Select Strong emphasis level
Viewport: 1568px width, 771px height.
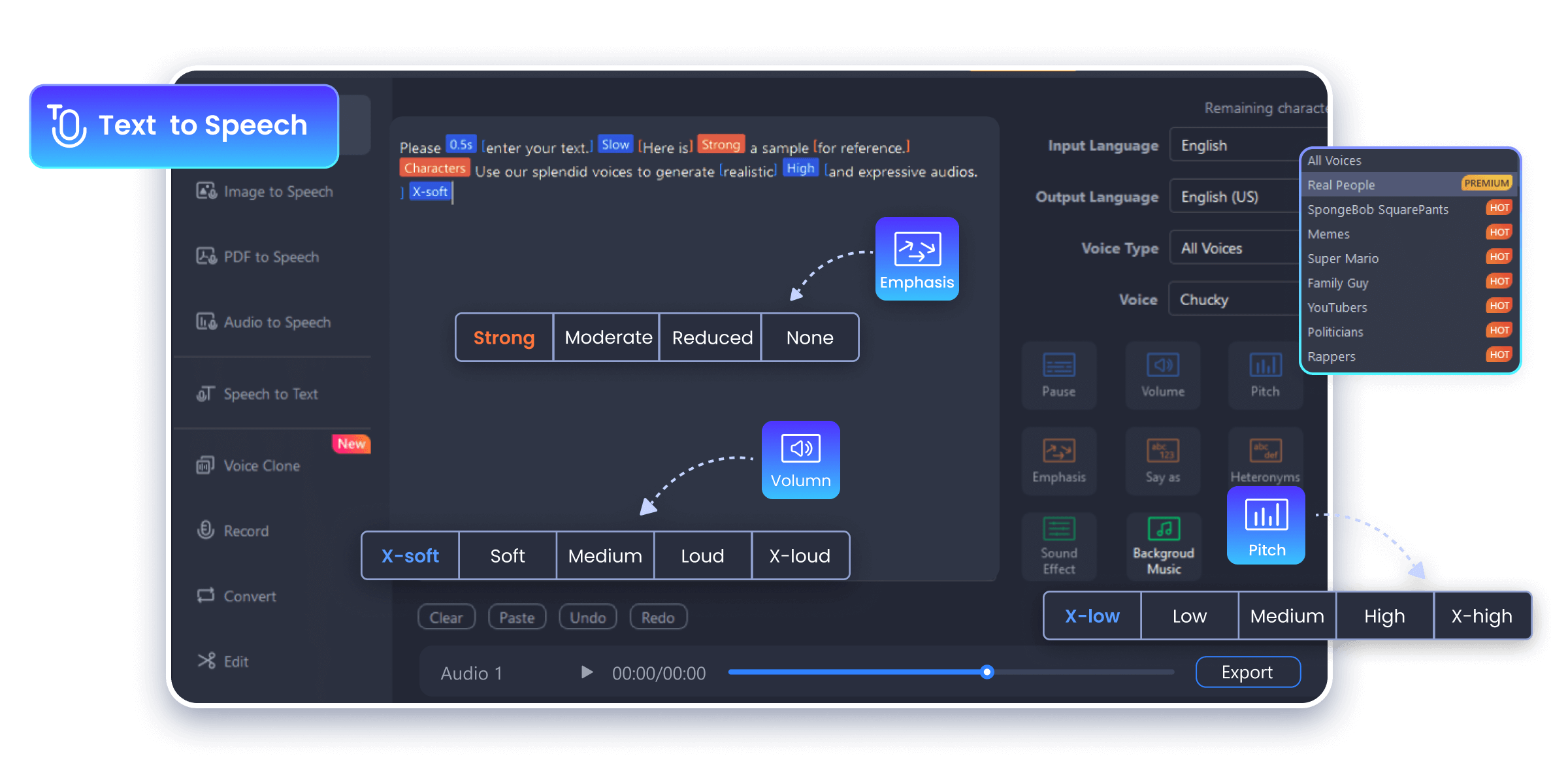tap(503, 337)
